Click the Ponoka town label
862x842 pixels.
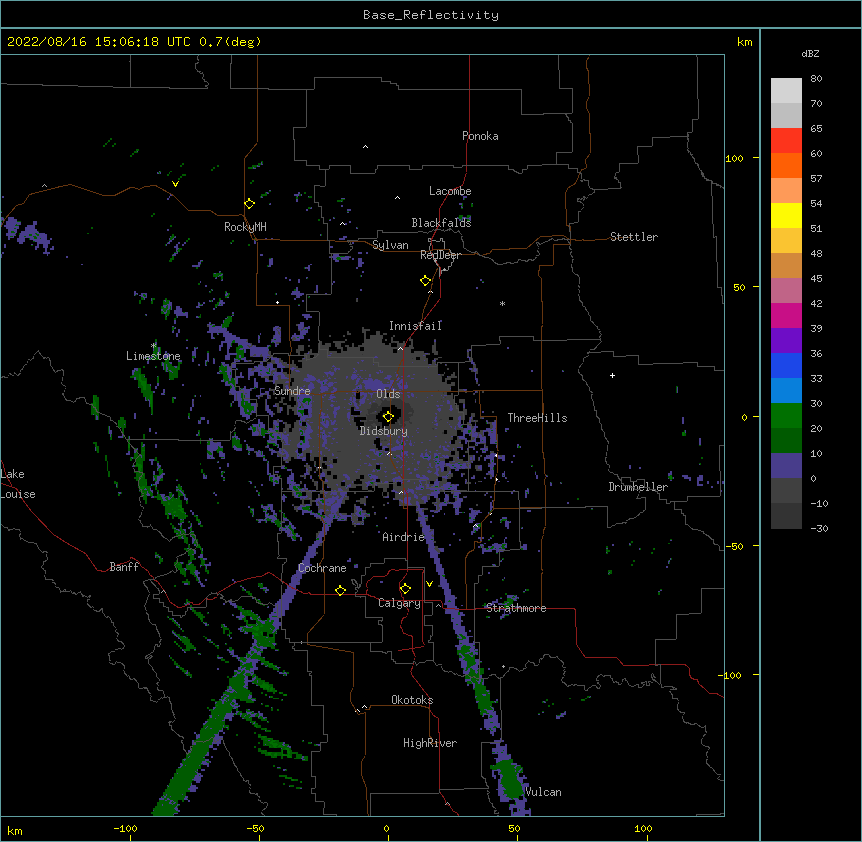pyautogui.click(x=480, y=136)
